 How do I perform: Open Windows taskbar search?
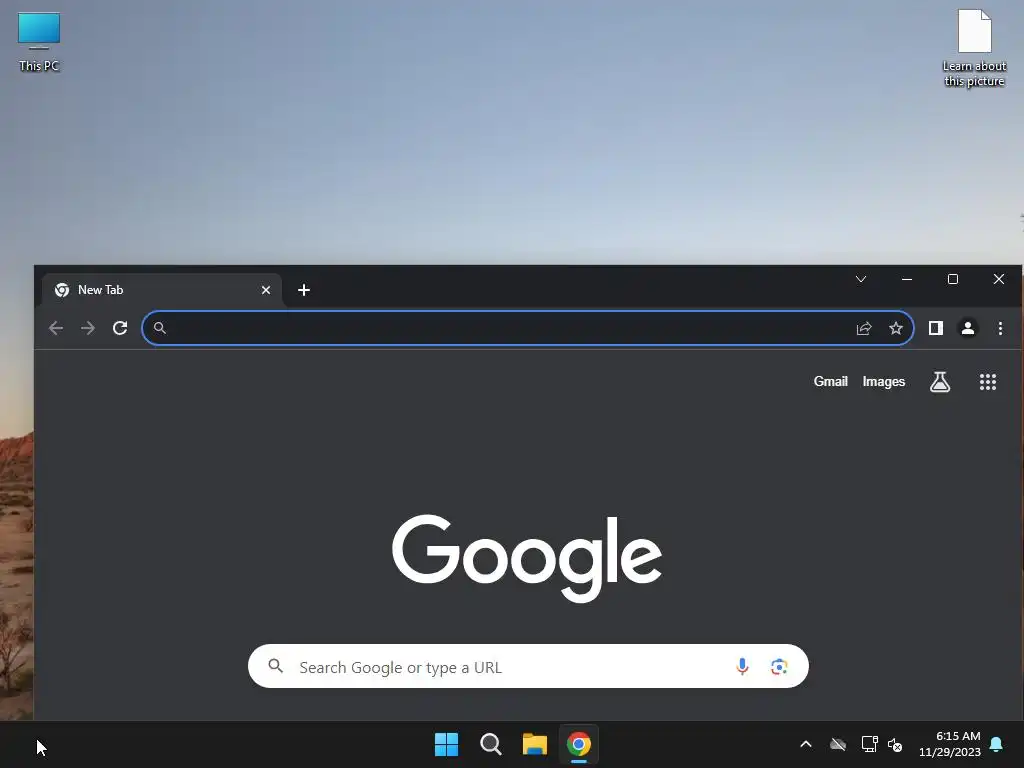[490, 744]
